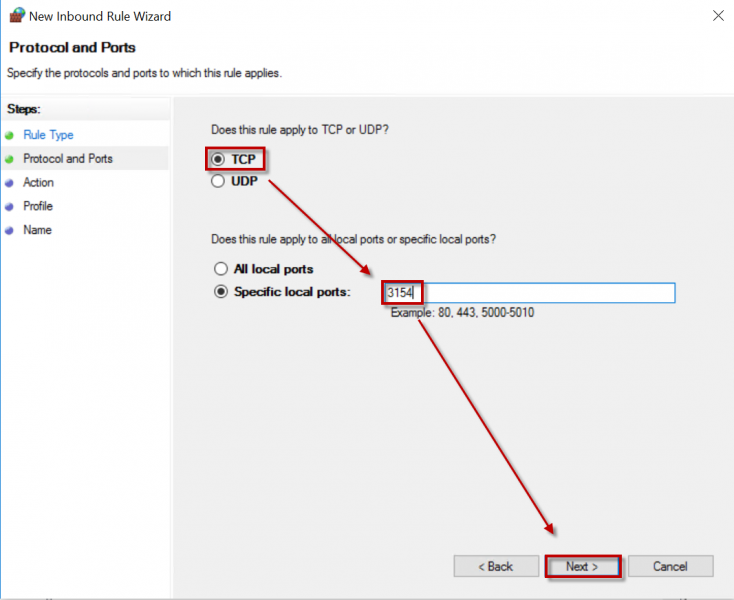Click the blue bullet beside Action step
734x600 pixels.
[x=10, y=183]
